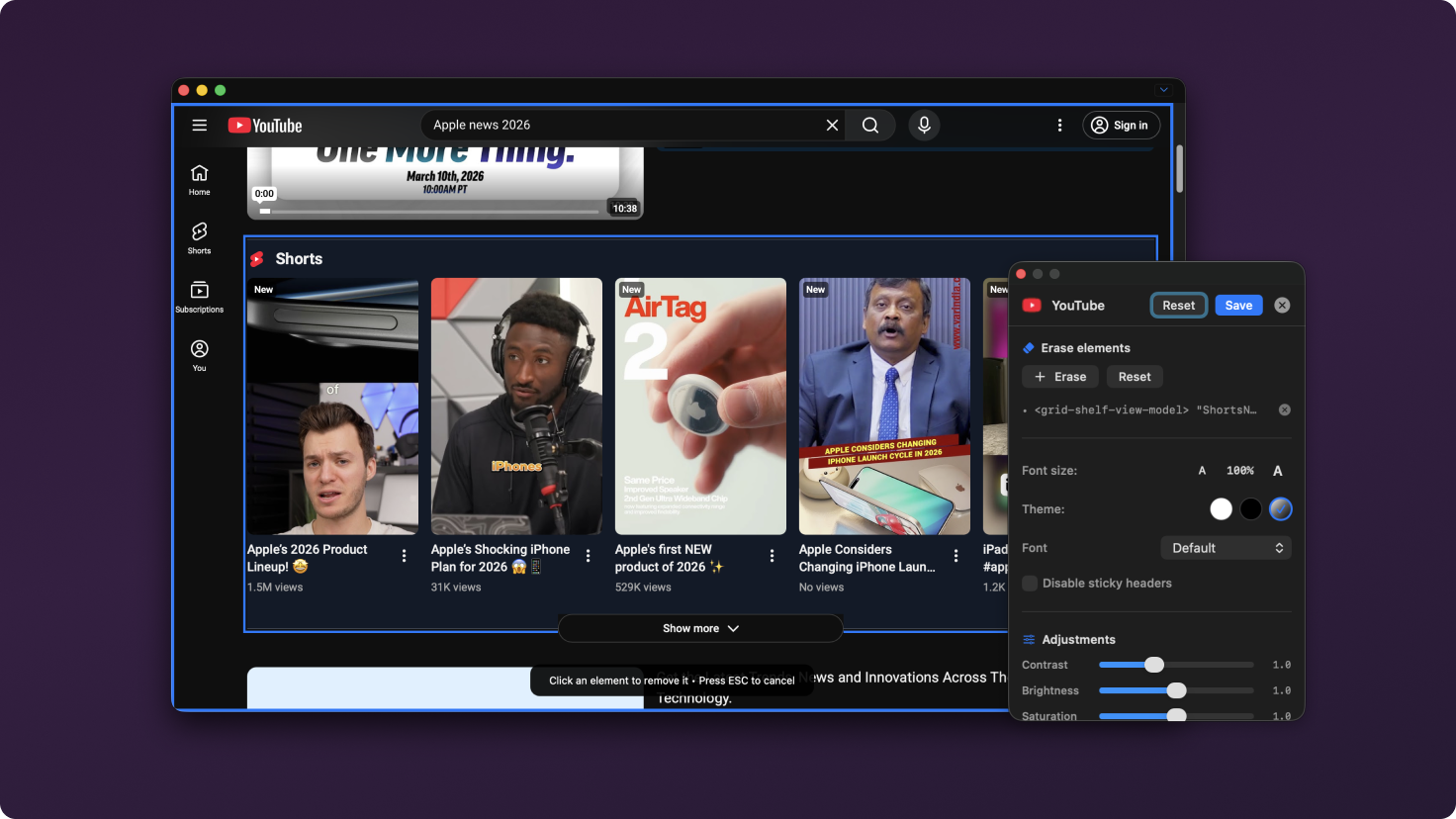1456x819 pixels.
Task: Open Shorts in the sidebar
Action: click(x=200, y=238)
